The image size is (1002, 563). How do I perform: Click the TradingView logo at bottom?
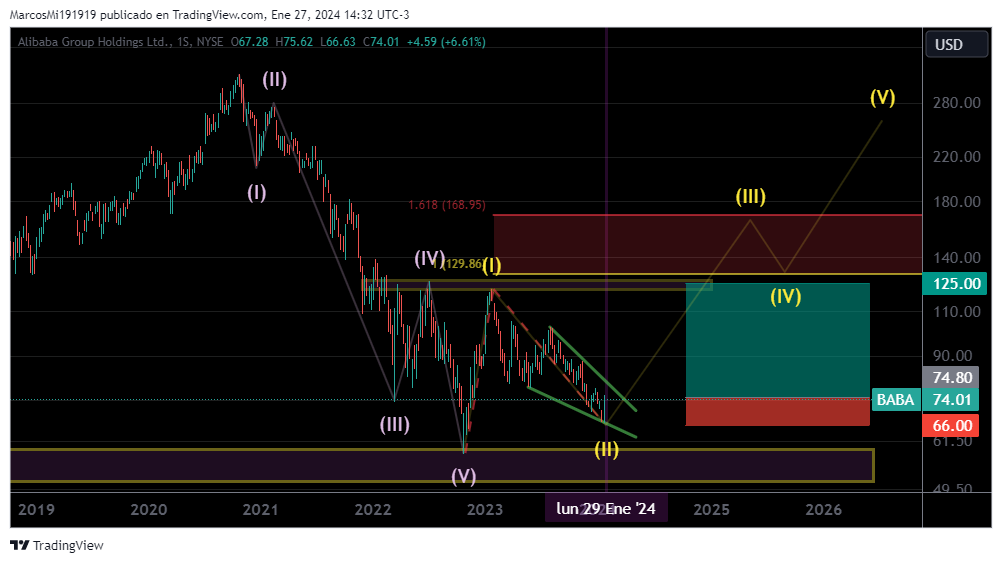(x=57, y=545)
